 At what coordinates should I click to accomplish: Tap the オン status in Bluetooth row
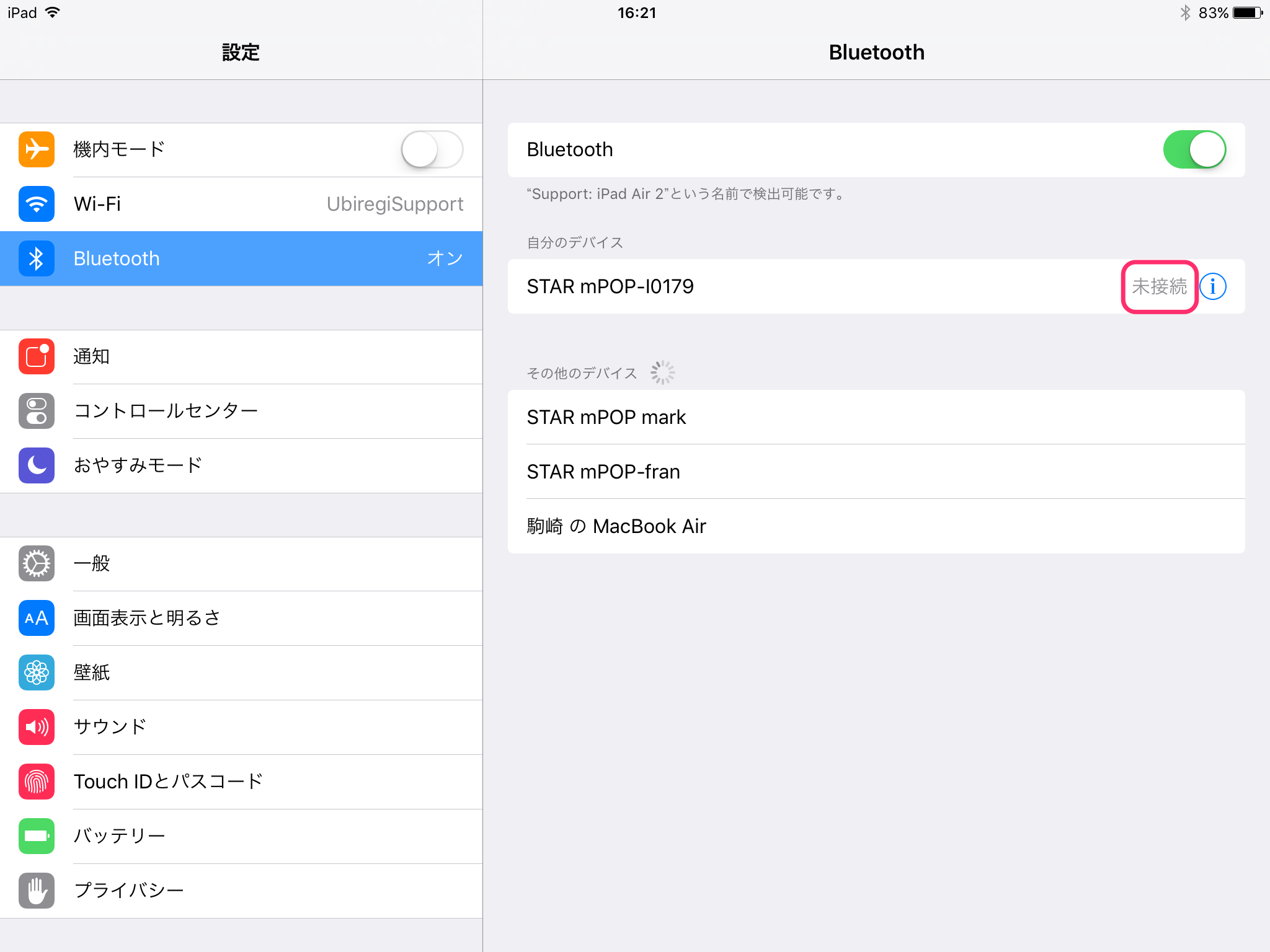point(445,258)
